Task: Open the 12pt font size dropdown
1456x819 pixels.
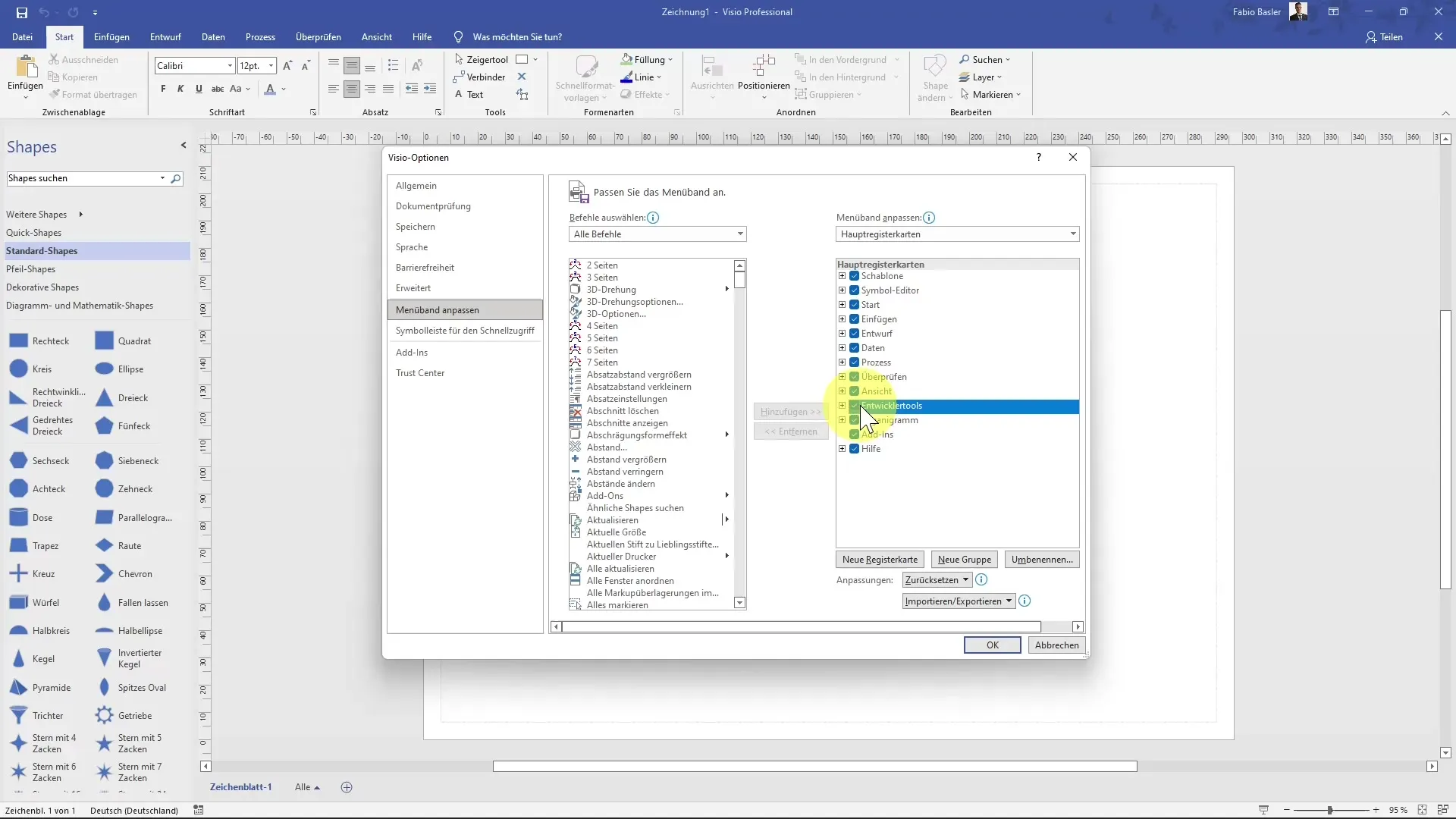Action: [x=271, y=66]
